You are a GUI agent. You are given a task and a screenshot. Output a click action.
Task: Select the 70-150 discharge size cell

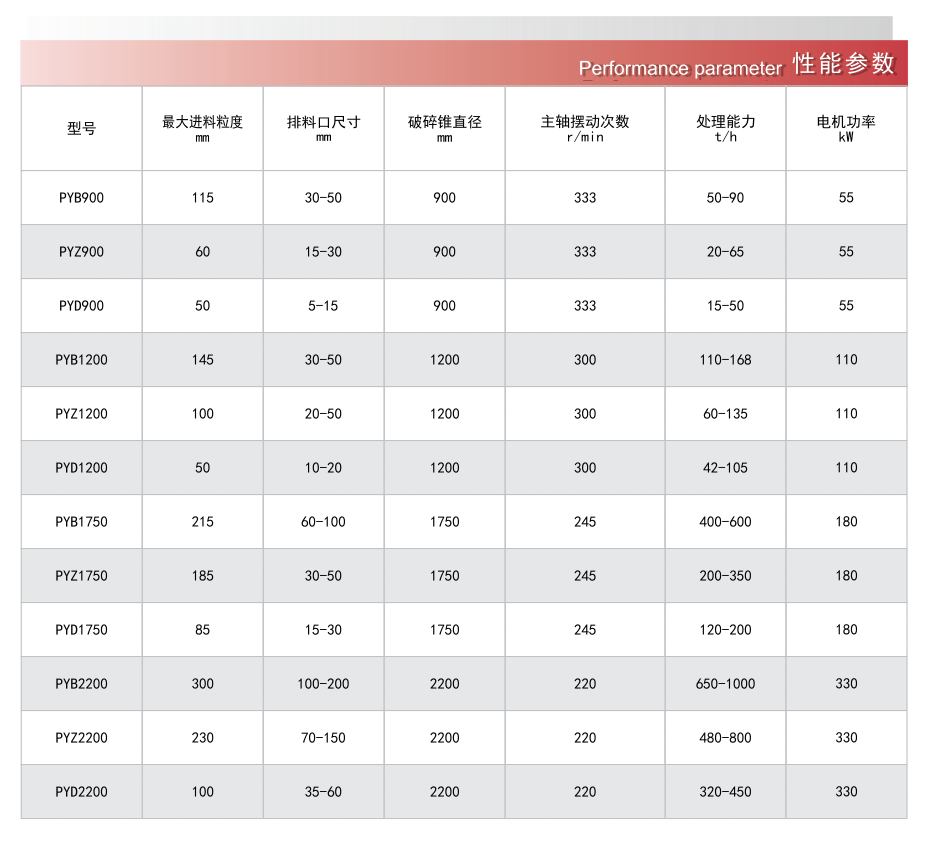point(323,738)
